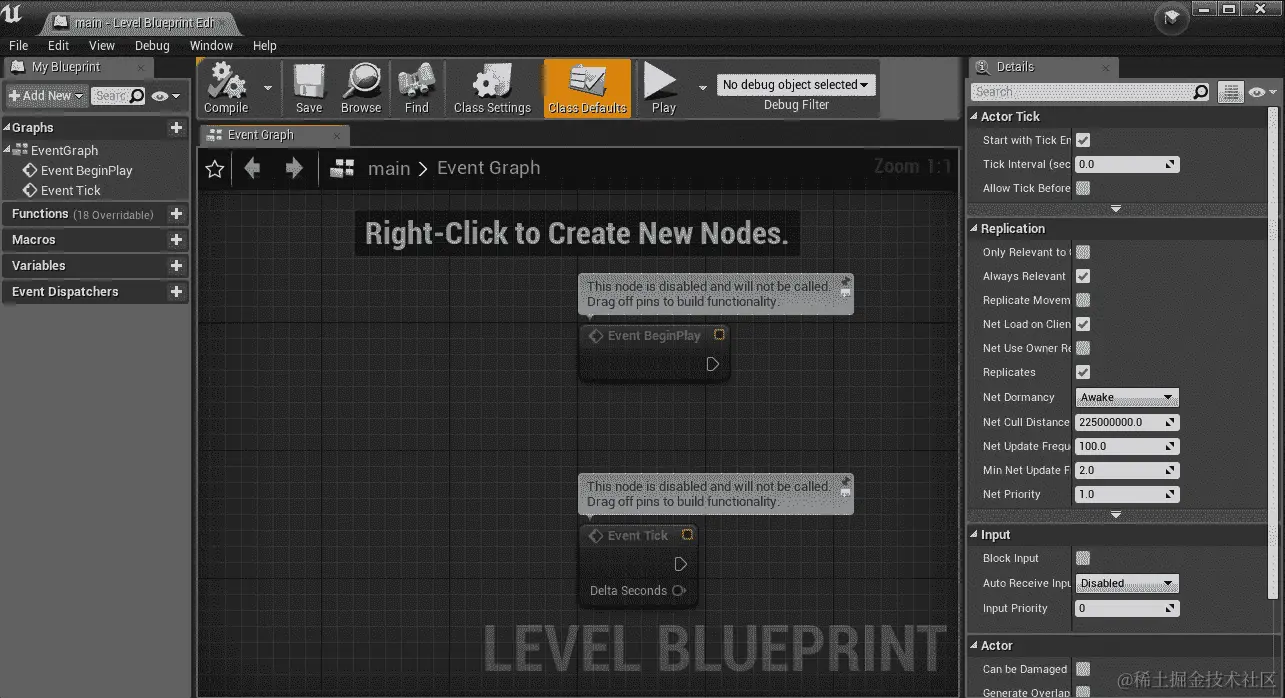Click the Delta Seconds output pin
The image size is (1285, 698).
point(679,591)
